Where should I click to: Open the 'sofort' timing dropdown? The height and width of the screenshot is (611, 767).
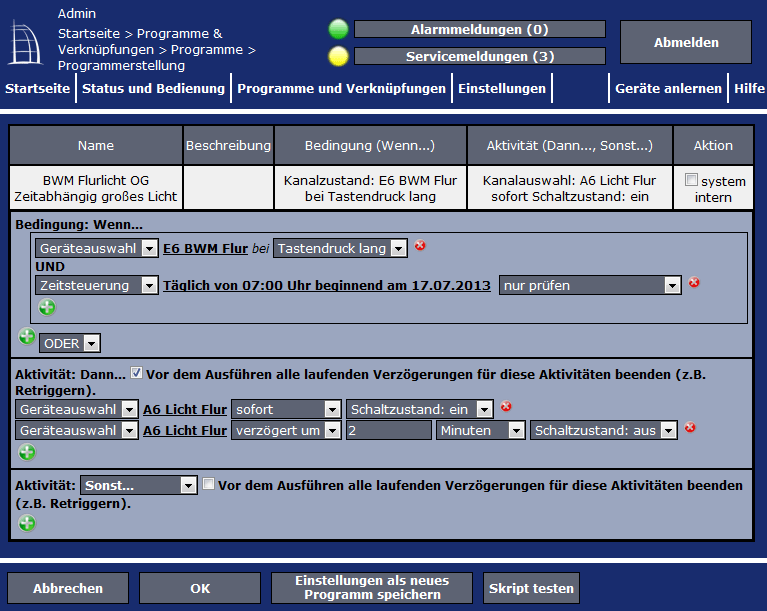286,409
